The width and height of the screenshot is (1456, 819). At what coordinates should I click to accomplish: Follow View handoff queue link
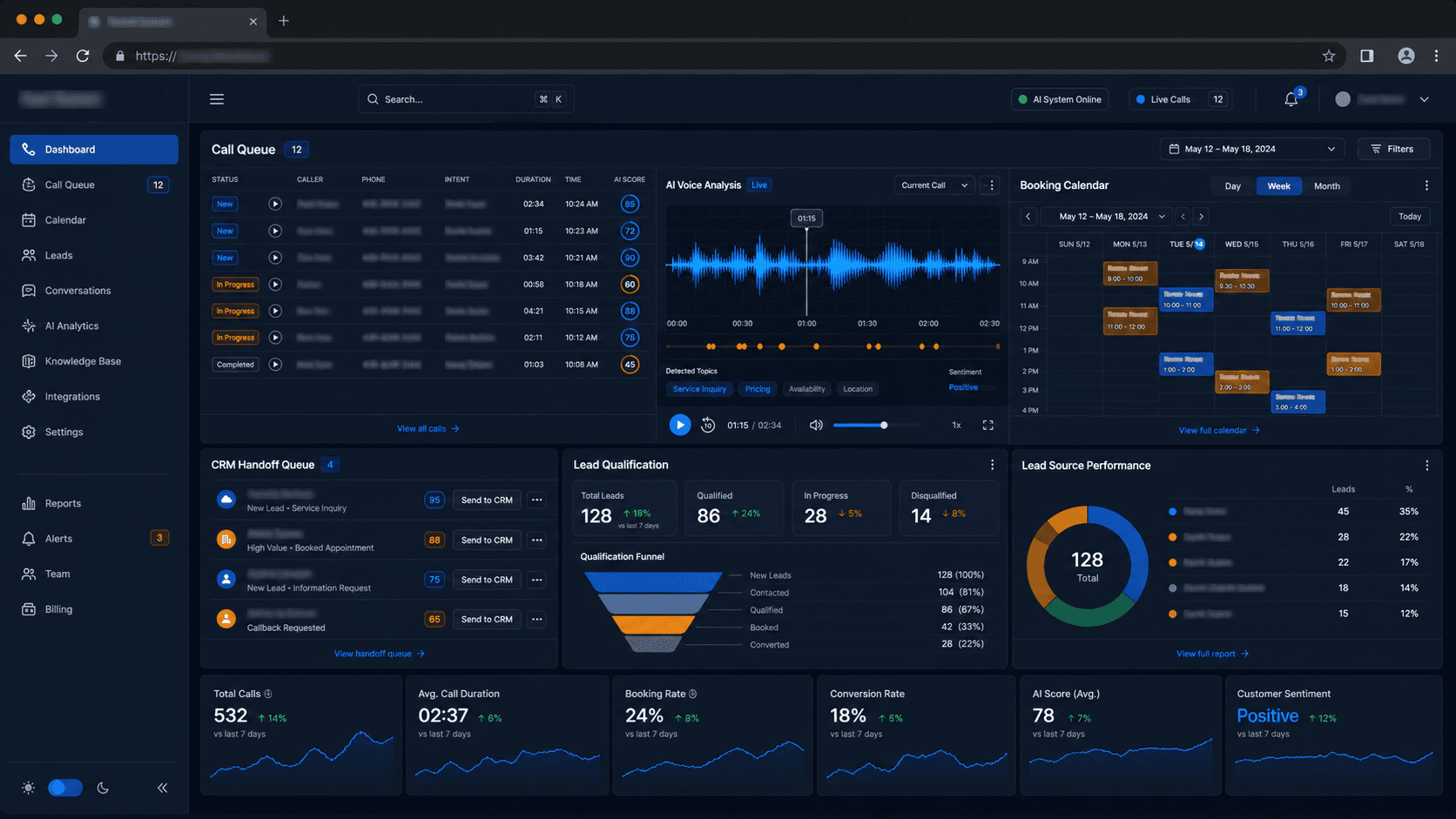(379, 654)
